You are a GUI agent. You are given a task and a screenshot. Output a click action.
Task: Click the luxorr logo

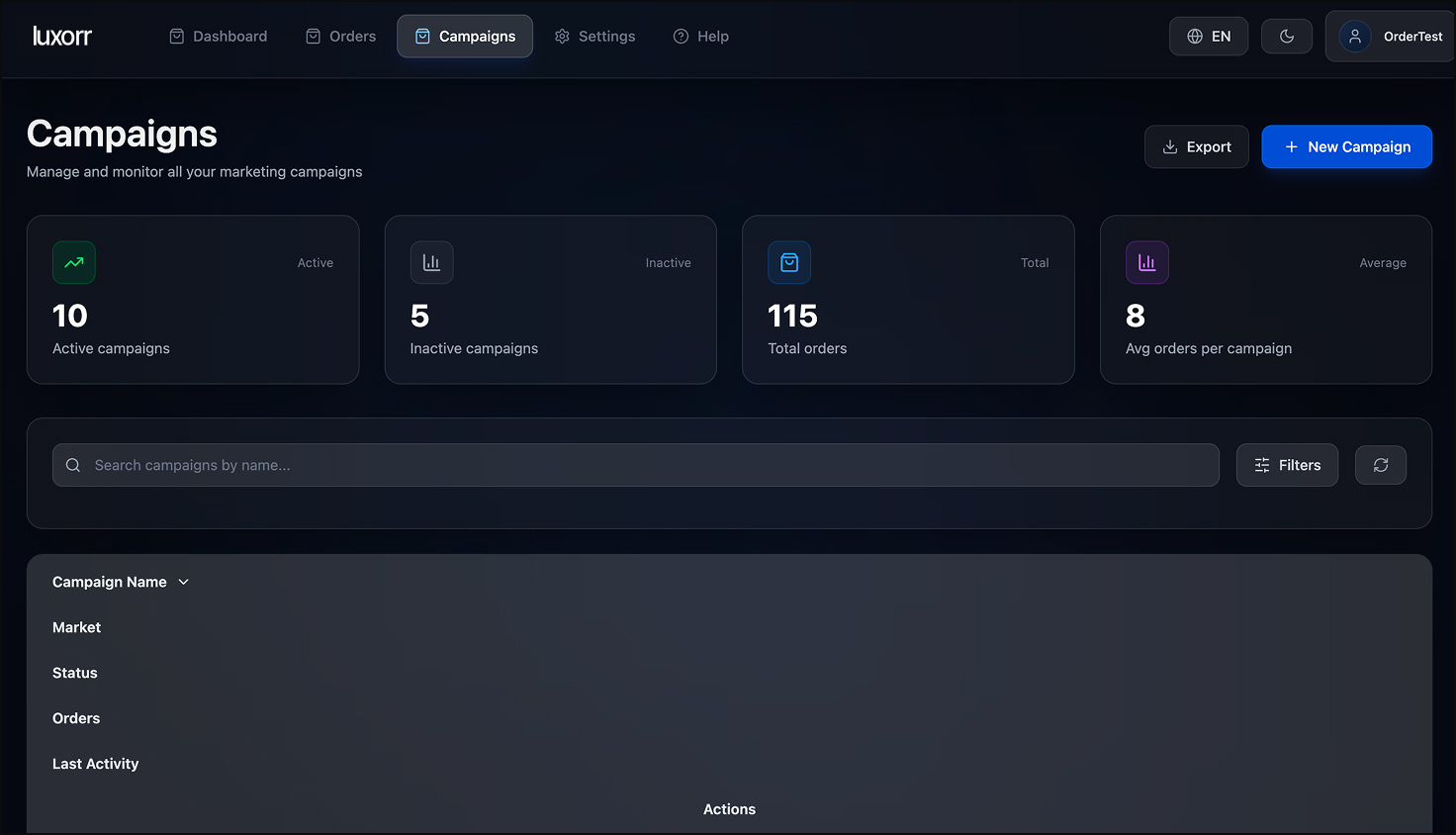click(x=62, y=37)
